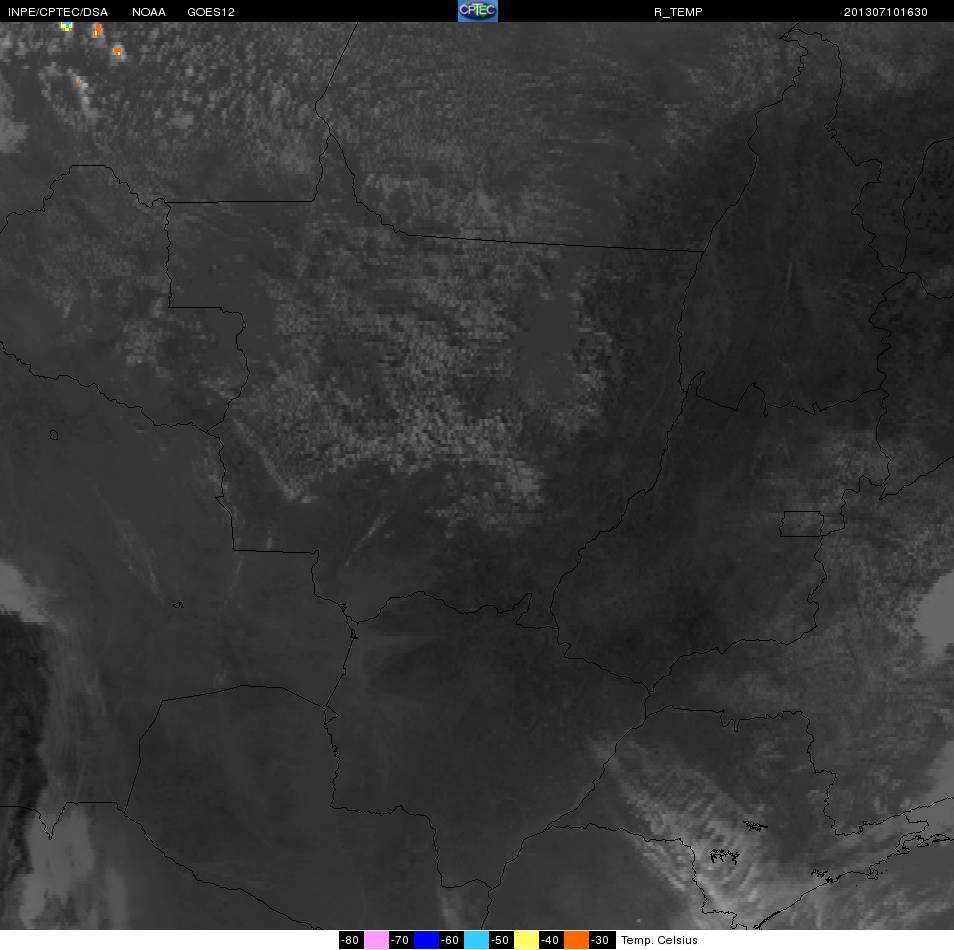Click the Temp. Celsius legend label
This screenshot has height=950, width=954.
(x=659, y=940)
